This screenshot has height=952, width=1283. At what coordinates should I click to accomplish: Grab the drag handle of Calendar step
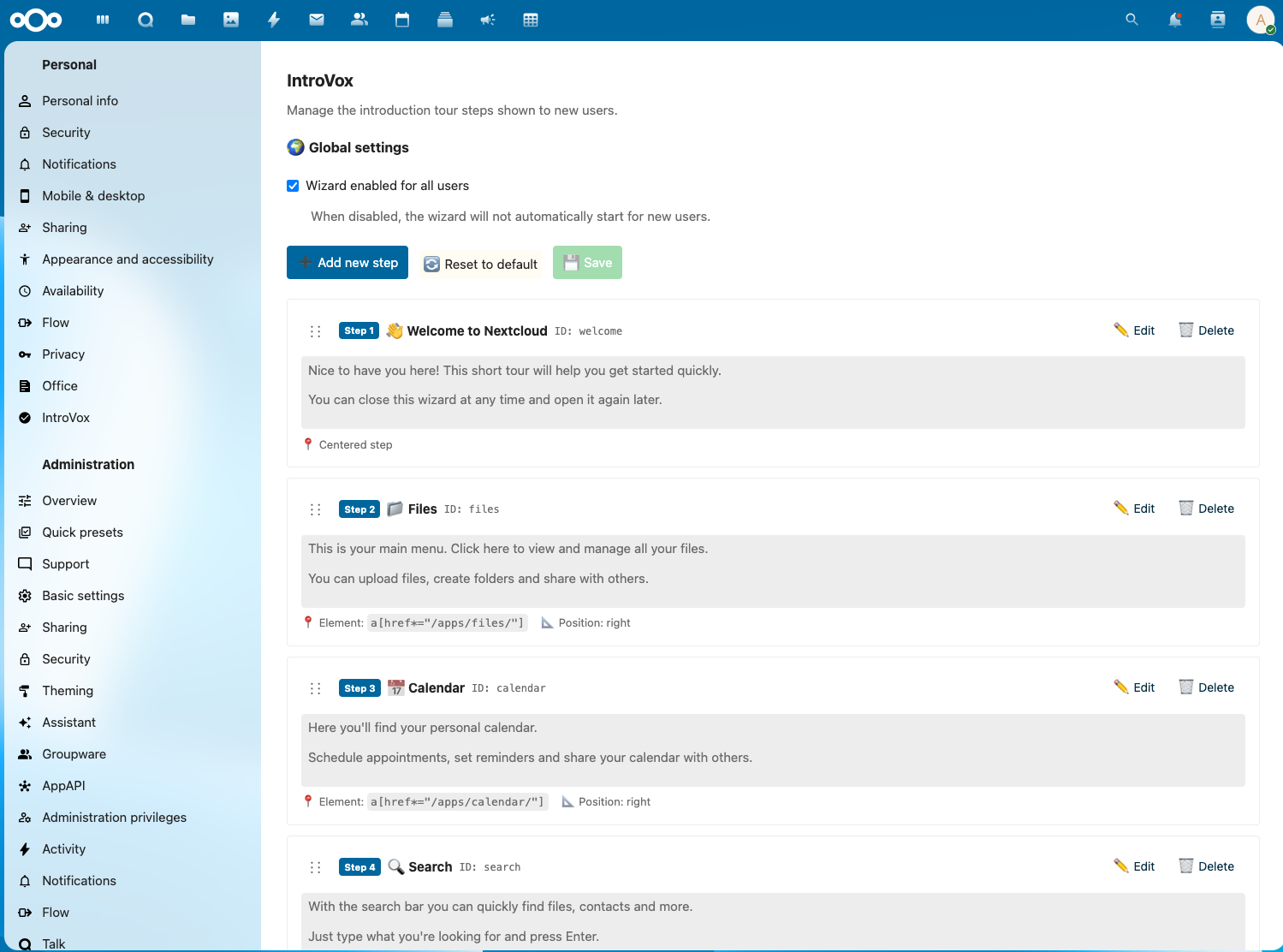[x=315, y=688]
